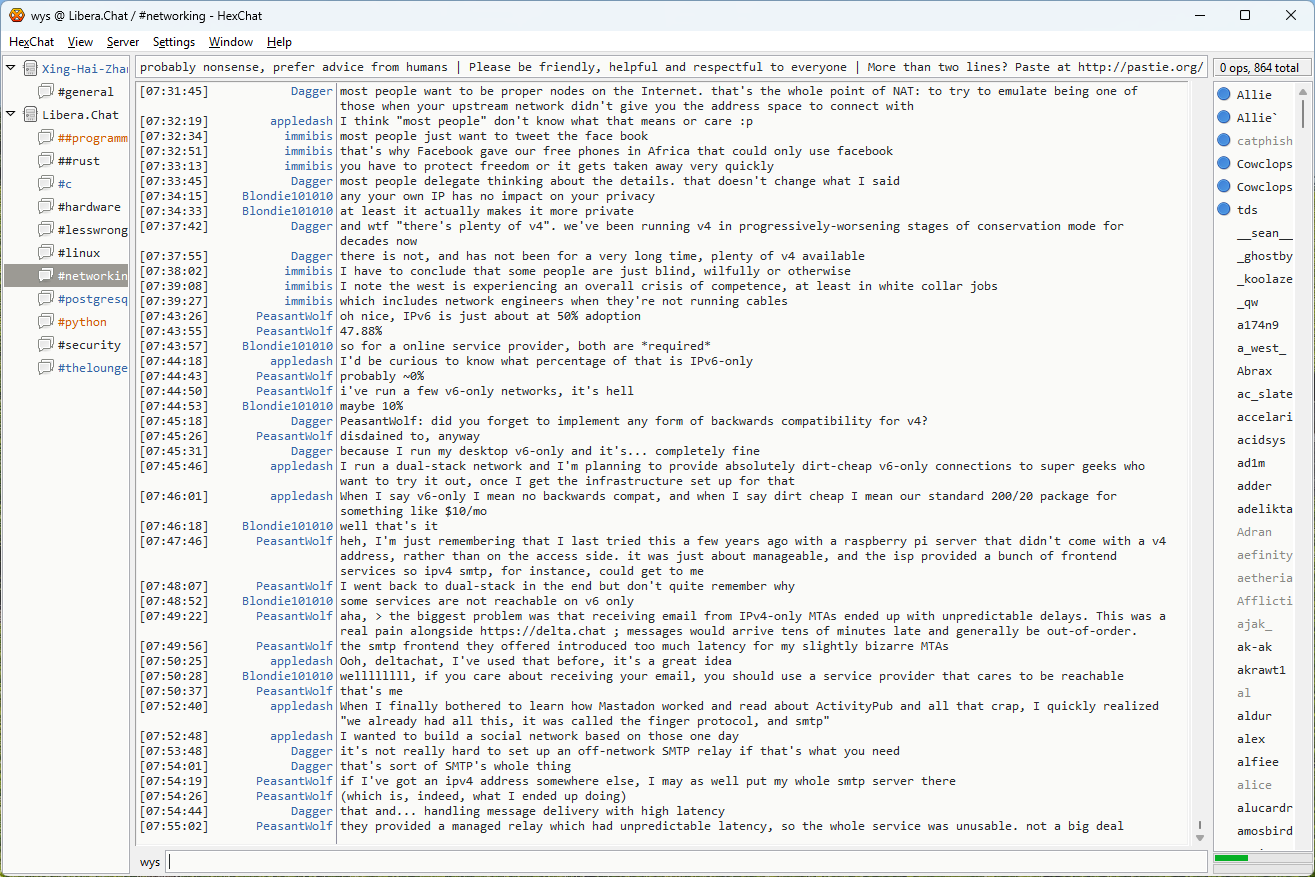Click the channel topic bar
Viewport: 1315px width, 877px height.
coord(671,67)
